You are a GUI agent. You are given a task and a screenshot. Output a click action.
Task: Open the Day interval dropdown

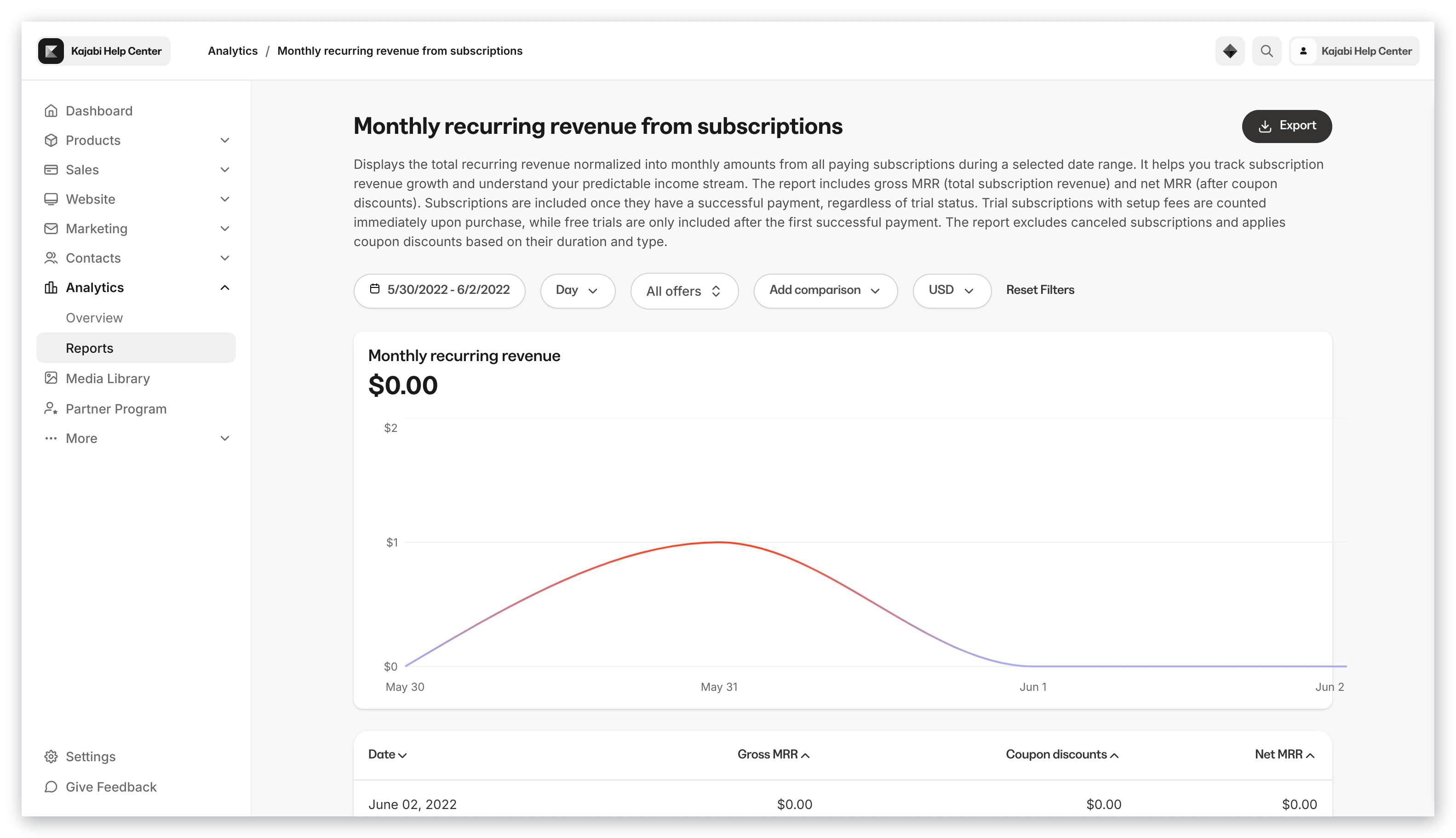(577, 290)
